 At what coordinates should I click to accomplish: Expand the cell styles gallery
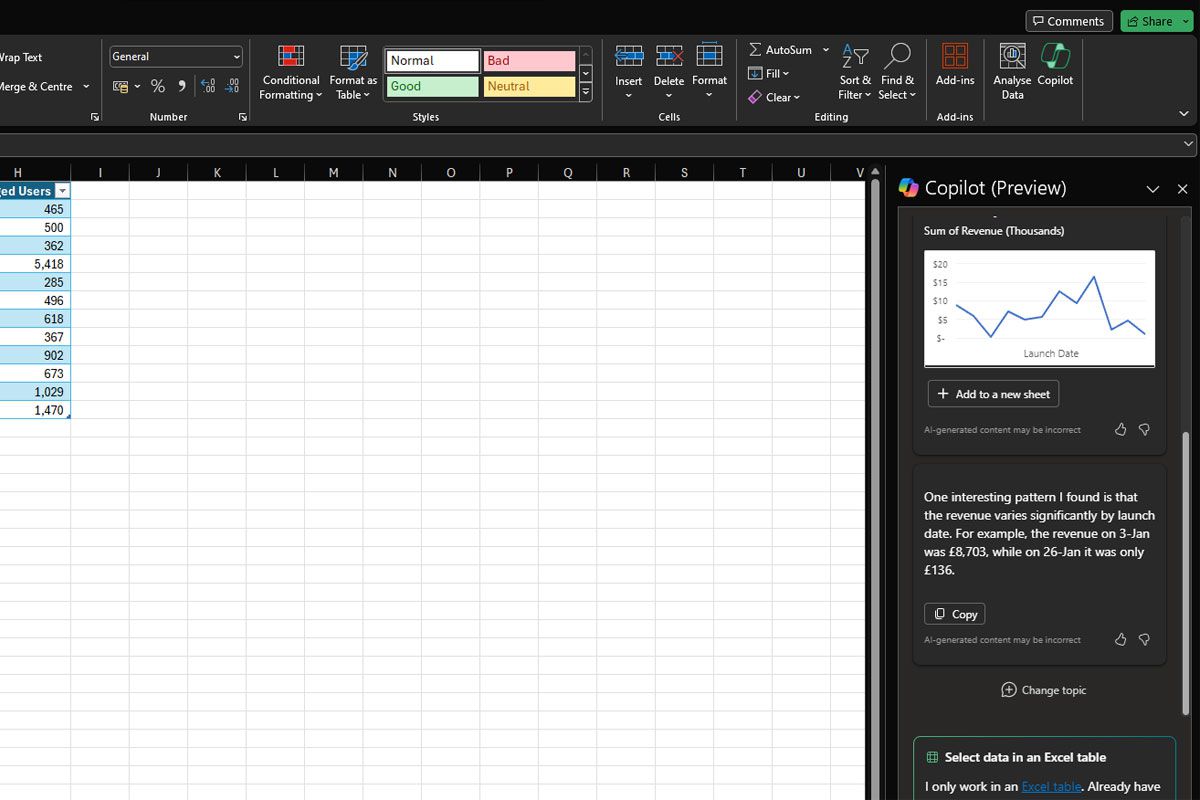click(586, 93)
